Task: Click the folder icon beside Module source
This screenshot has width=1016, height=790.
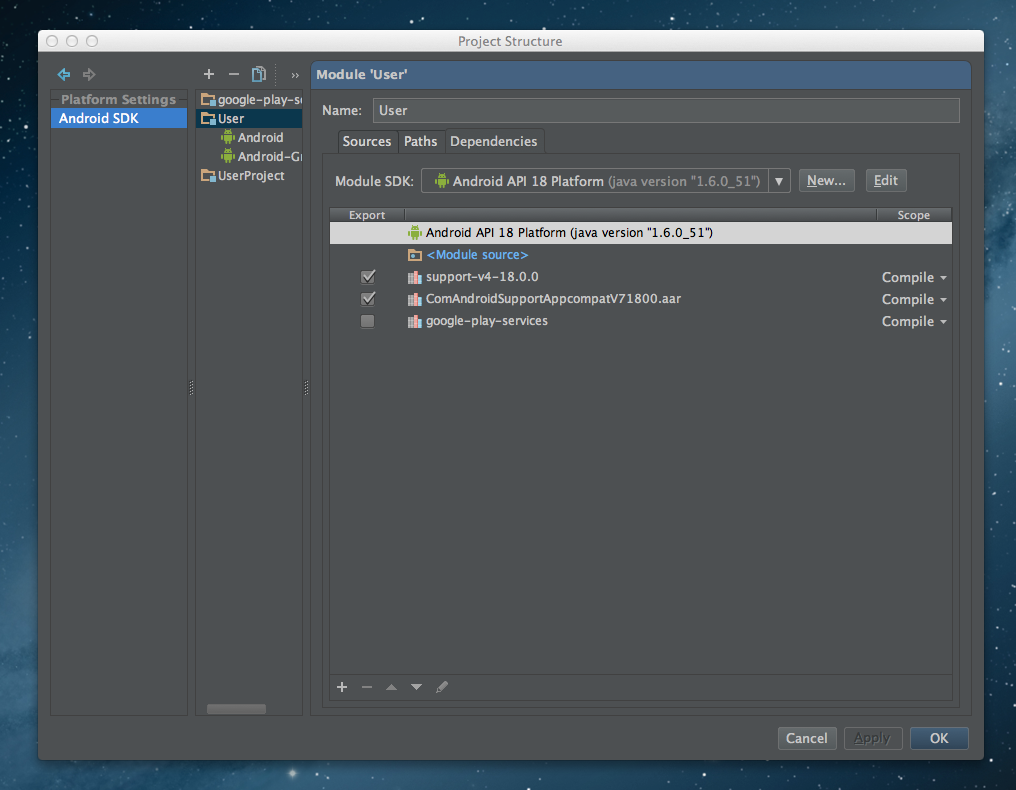Action: (x=415, y=255)
